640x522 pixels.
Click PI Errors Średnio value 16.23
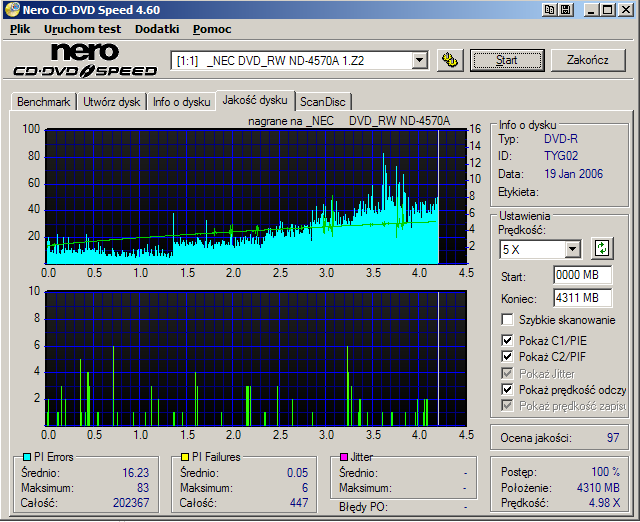(136, 473)
